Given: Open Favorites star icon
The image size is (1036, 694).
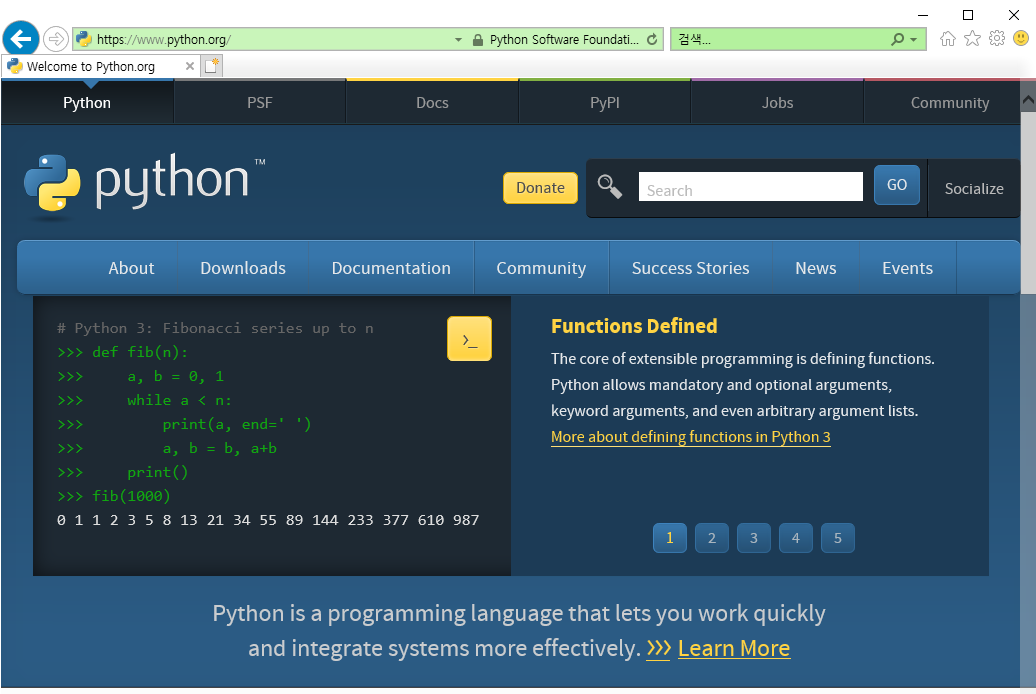Looking at the screenshot, I should coord(972,39).
